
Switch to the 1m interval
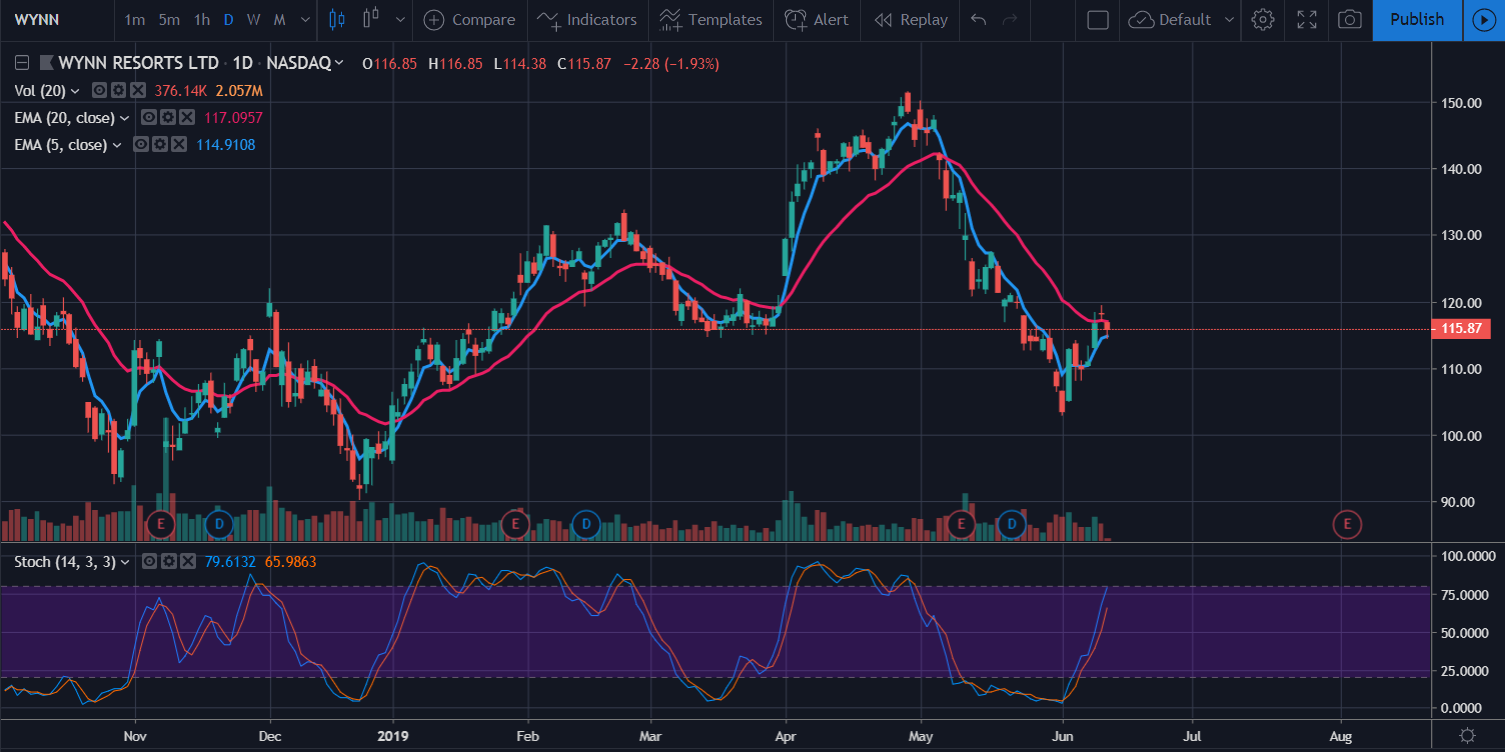coord(134,19)
